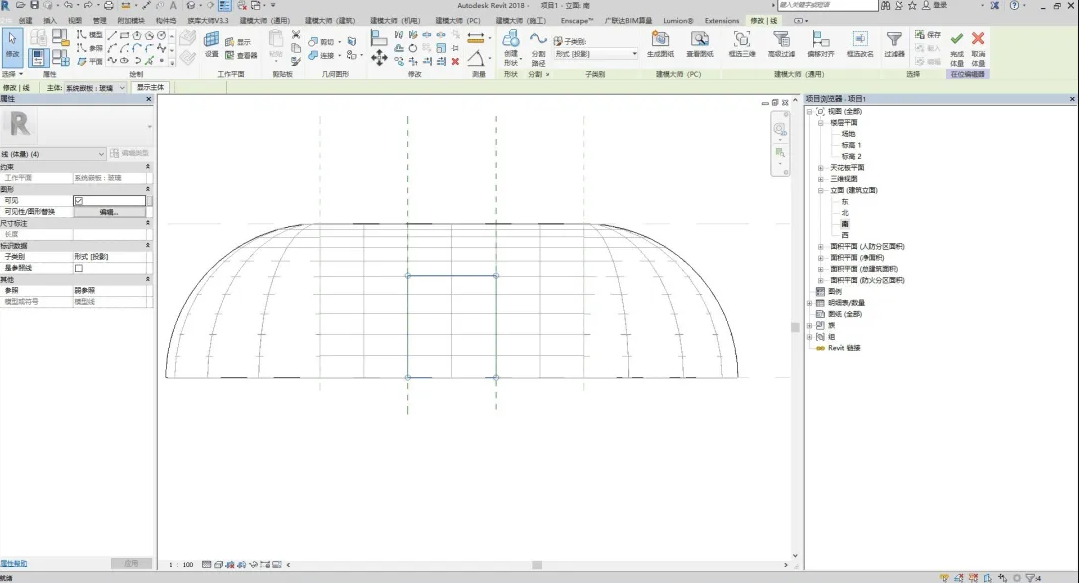Viewport: 1079px width, 583px height.
Task: Uncheck the 可见 checkbox
Action: coord(79,201)
